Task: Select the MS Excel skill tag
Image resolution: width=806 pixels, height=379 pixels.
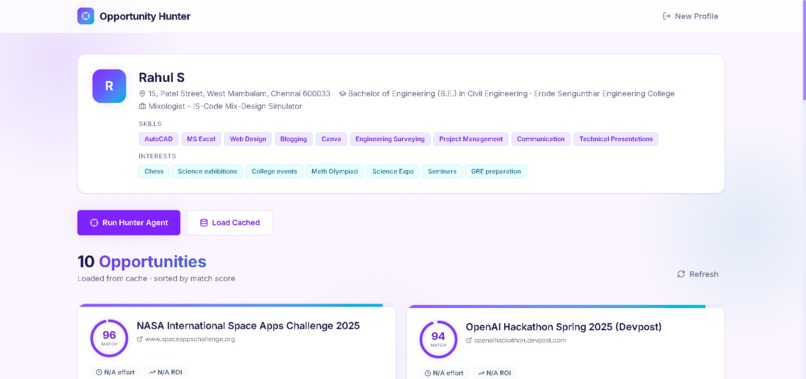Action: tap(201, 139)
